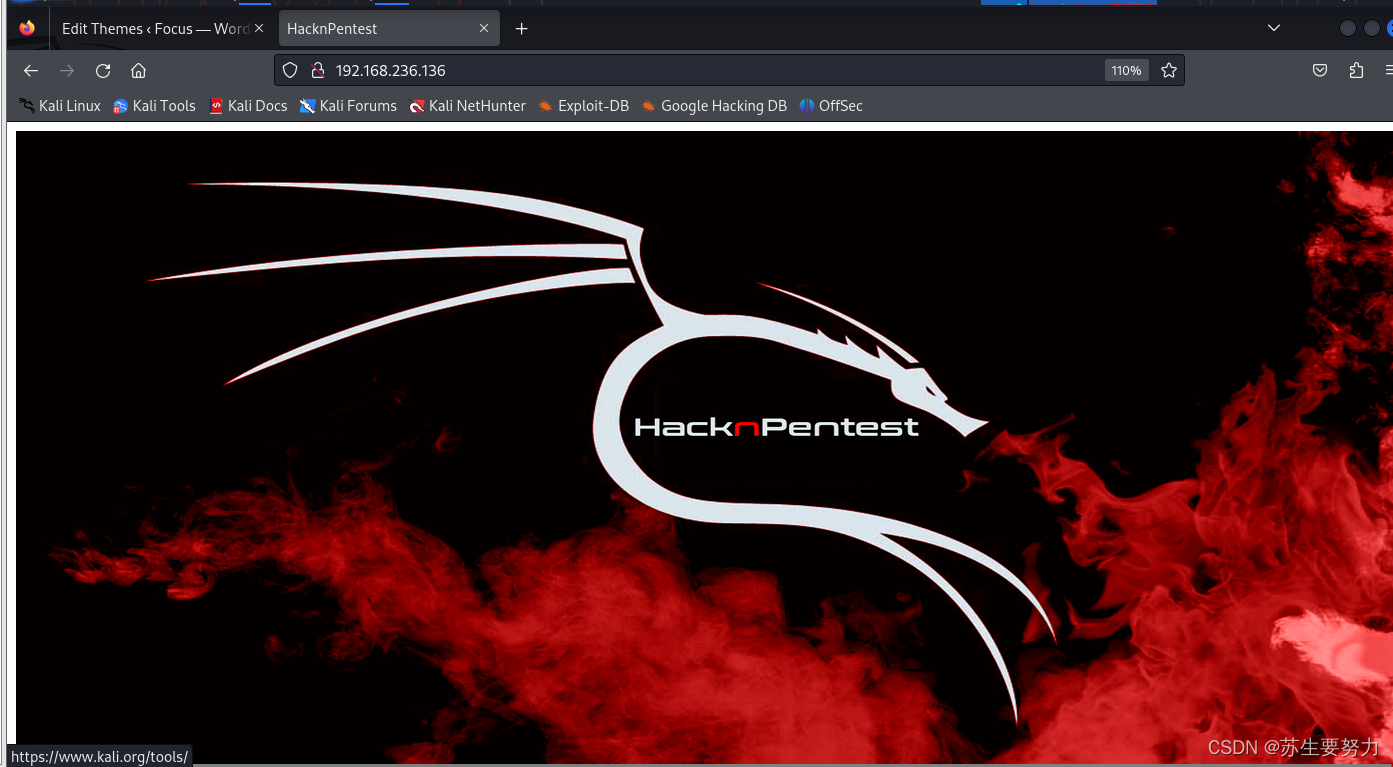1393x767 pixels.
Task: Open the Kali Tools bookmark
Action: pos(154,105)
